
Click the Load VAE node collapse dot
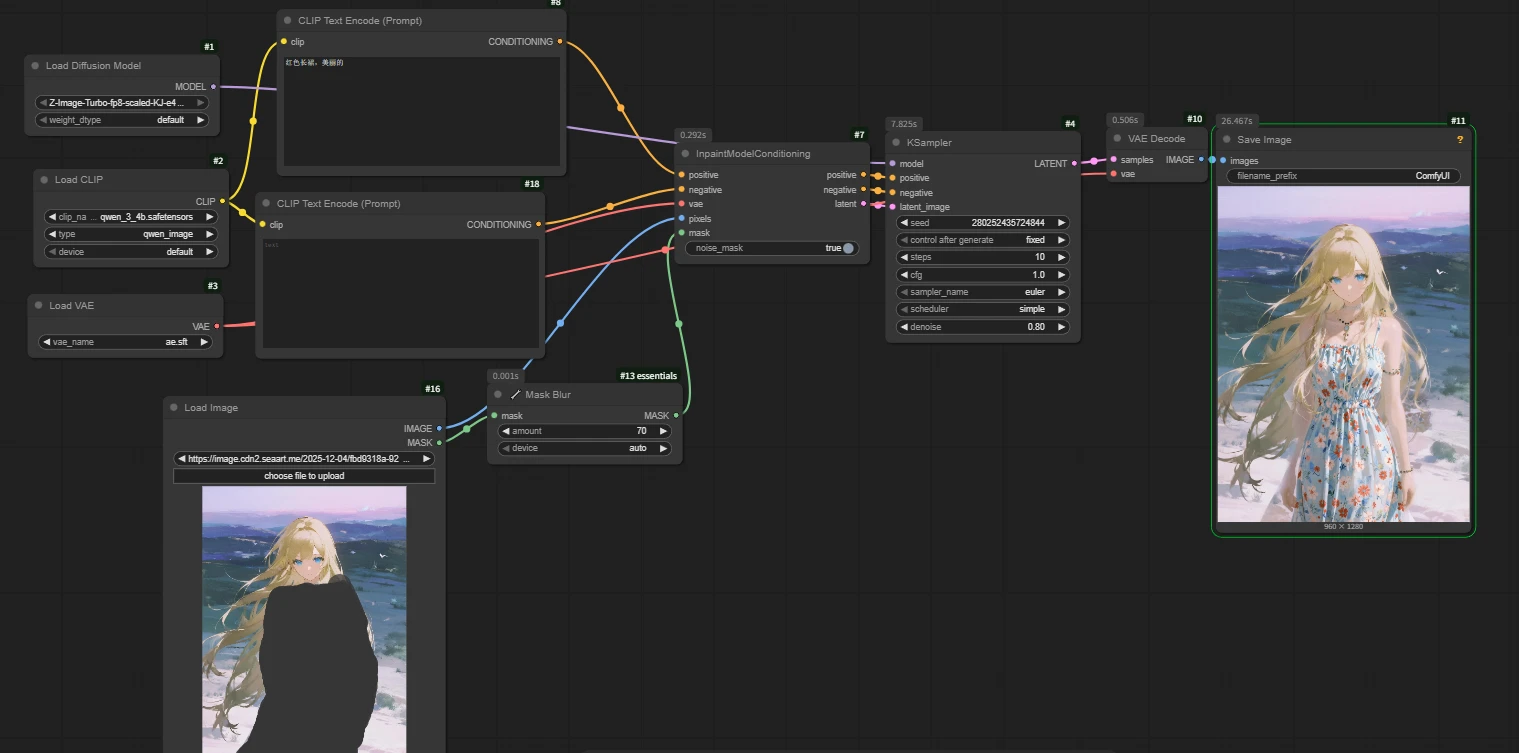click(39, 306)
